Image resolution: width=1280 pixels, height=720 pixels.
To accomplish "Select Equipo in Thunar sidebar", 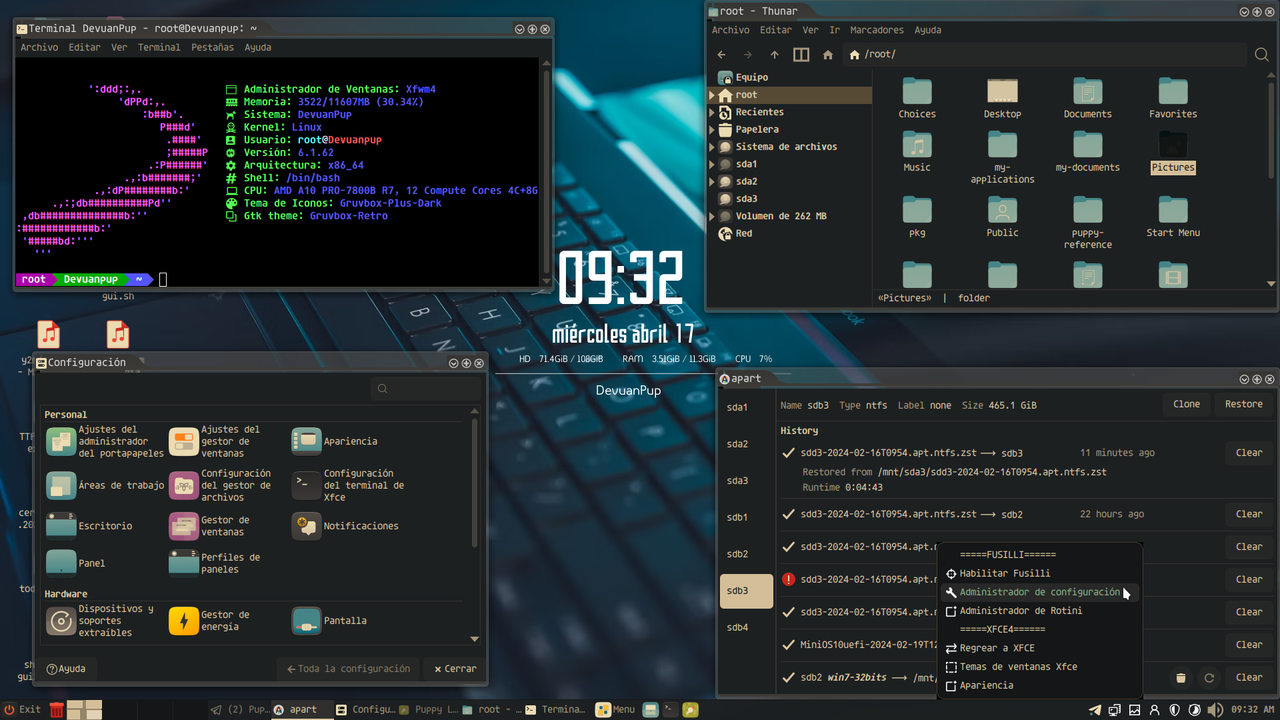I will [743, 77].
